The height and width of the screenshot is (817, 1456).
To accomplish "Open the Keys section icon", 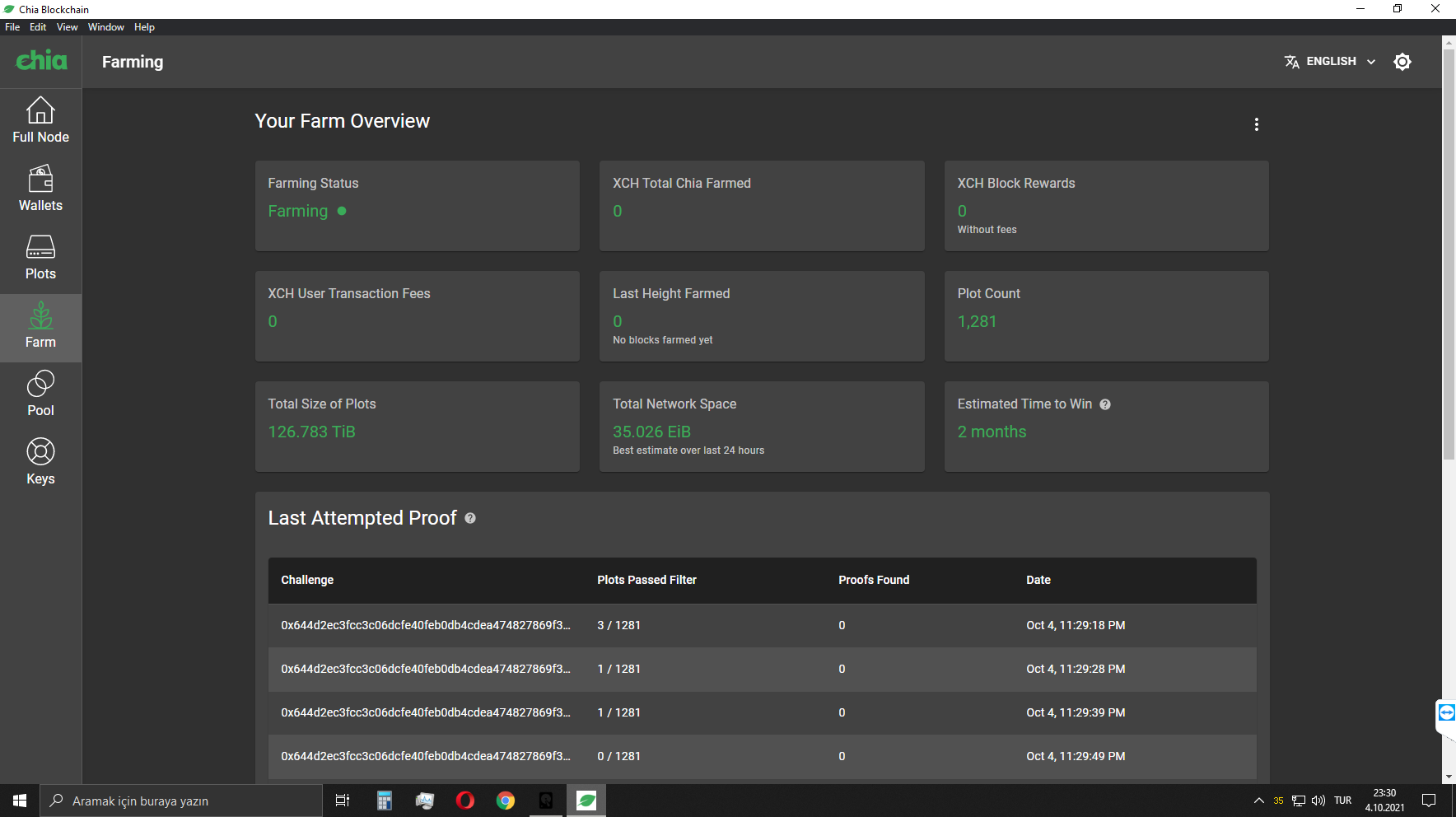I will tap(40, 452).
